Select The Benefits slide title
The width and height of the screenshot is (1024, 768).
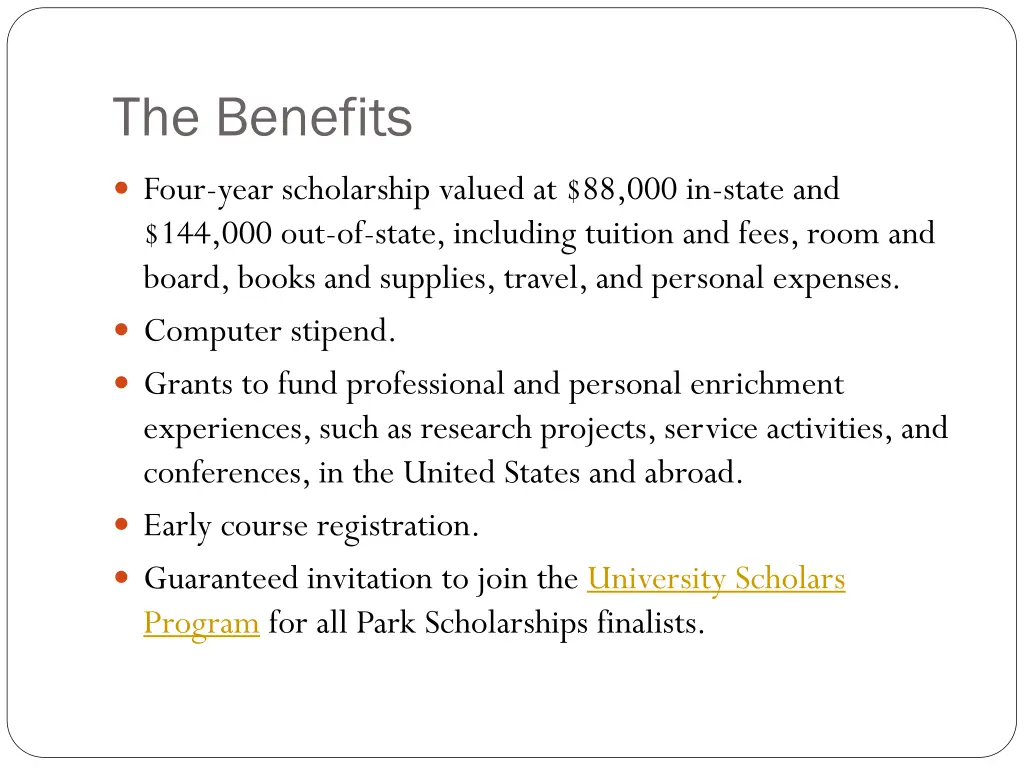[263, 117]
